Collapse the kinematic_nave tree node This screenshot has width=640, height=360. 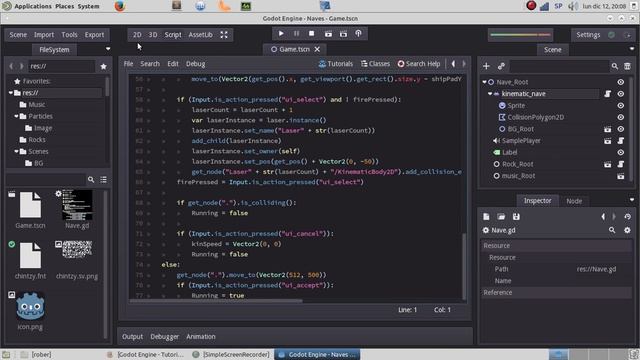point(490,94)
